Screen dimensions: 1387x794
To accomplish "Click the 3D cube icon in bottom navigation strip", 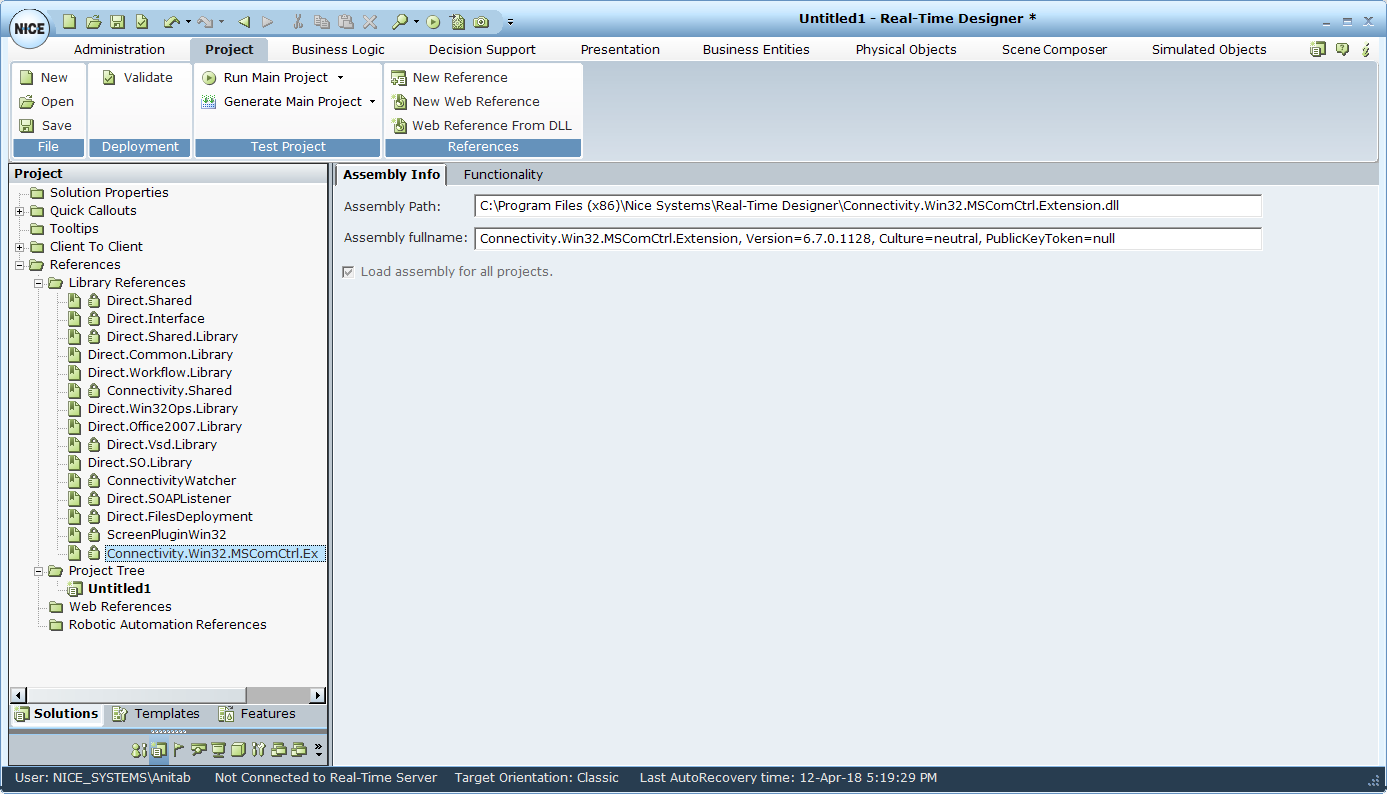I will (x=238, y=750).
